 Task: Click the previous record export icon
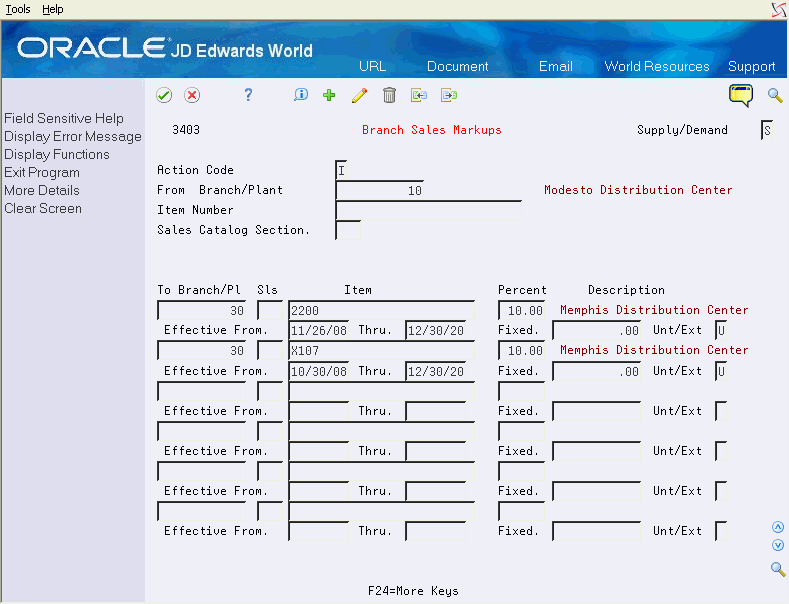[x=419, y=95]
